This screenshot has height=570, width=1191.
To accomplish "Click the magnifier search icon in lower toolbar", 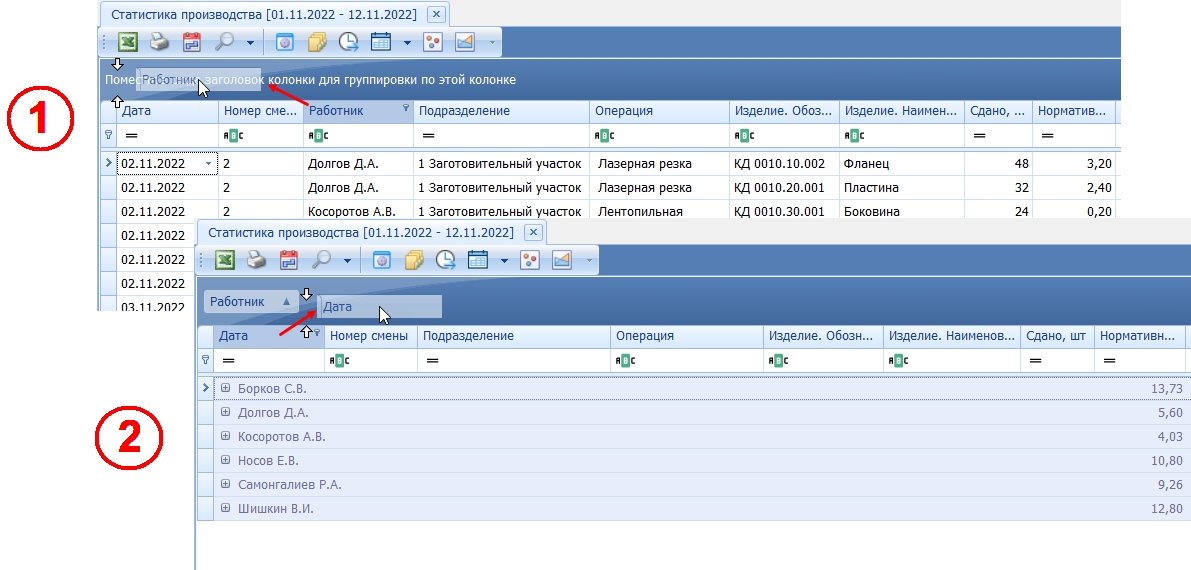I will point(321,261).
